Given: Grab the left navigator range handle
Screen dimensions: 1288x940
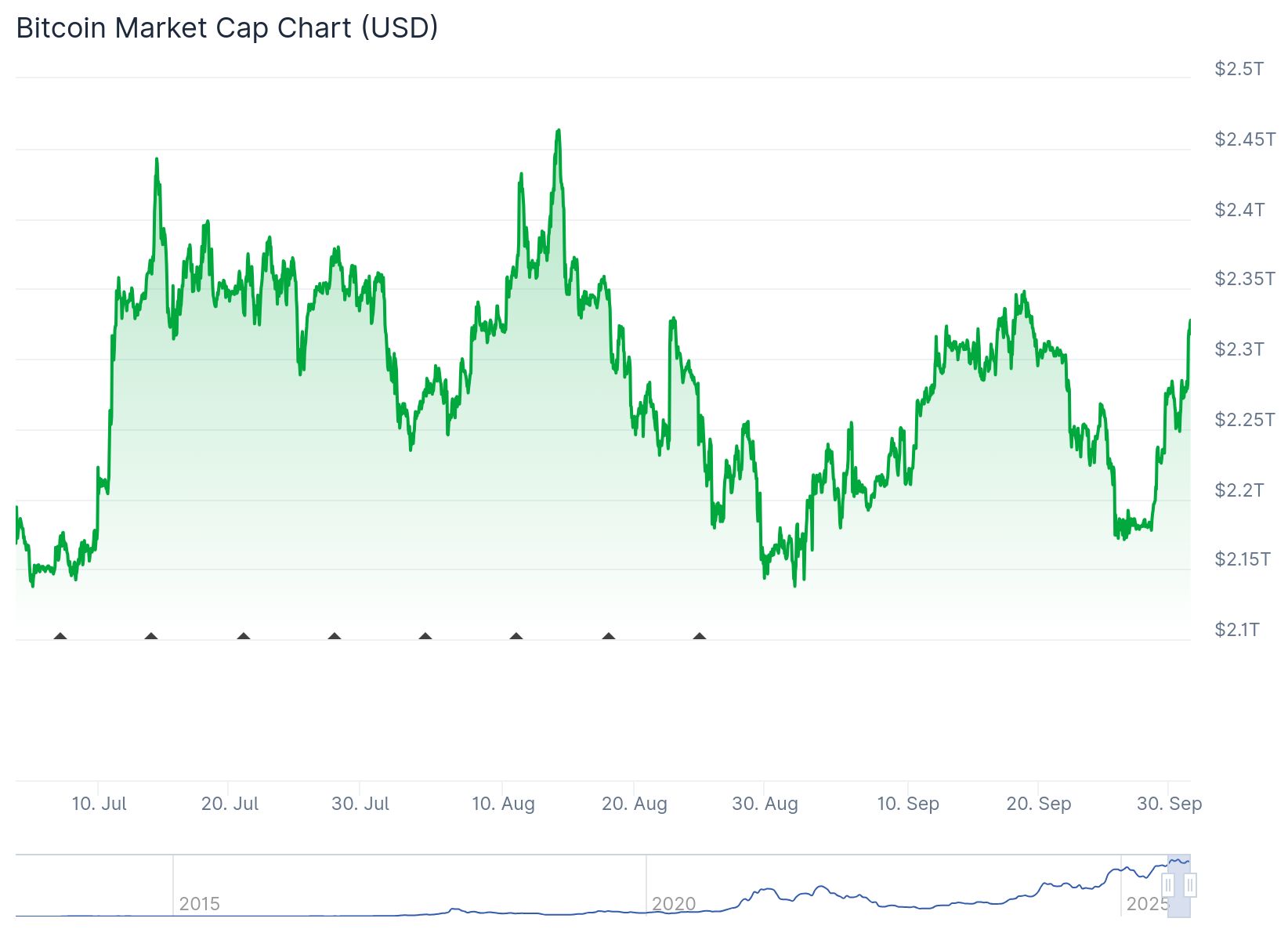Looking at the screenshot, I should (x=1168, y=885).
